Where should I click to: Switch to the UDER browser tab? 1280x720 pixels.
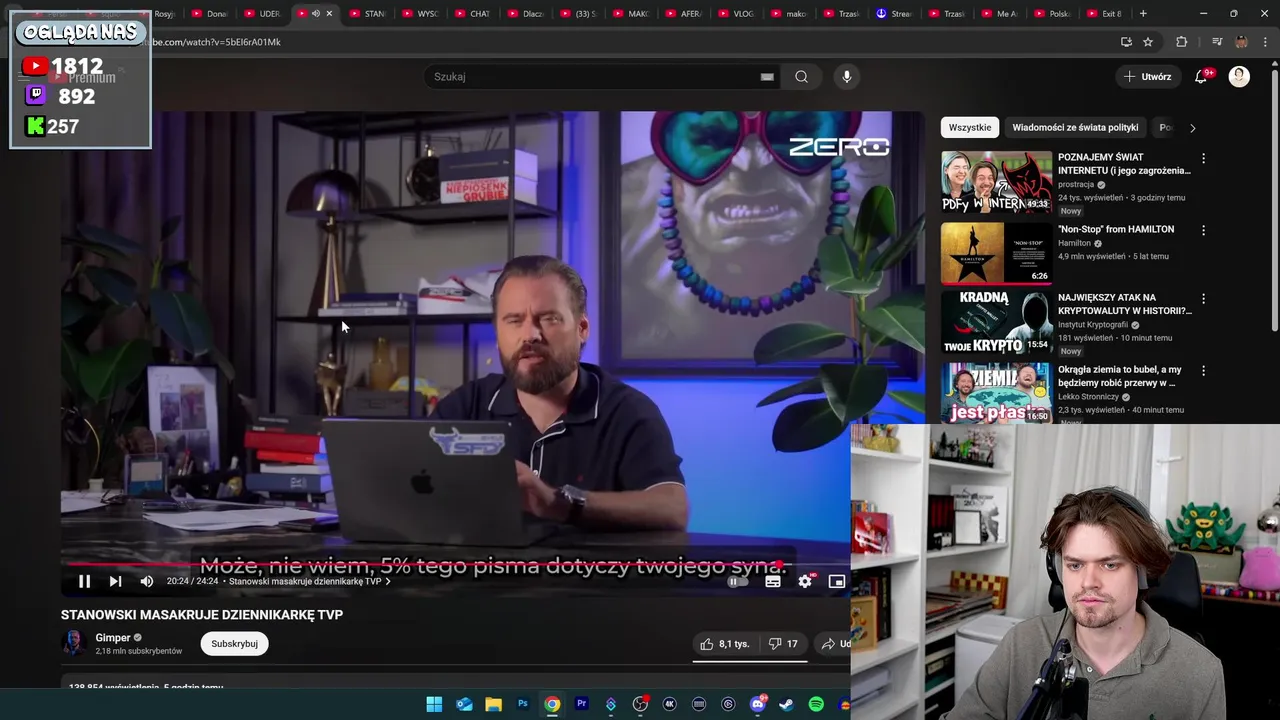264,14
